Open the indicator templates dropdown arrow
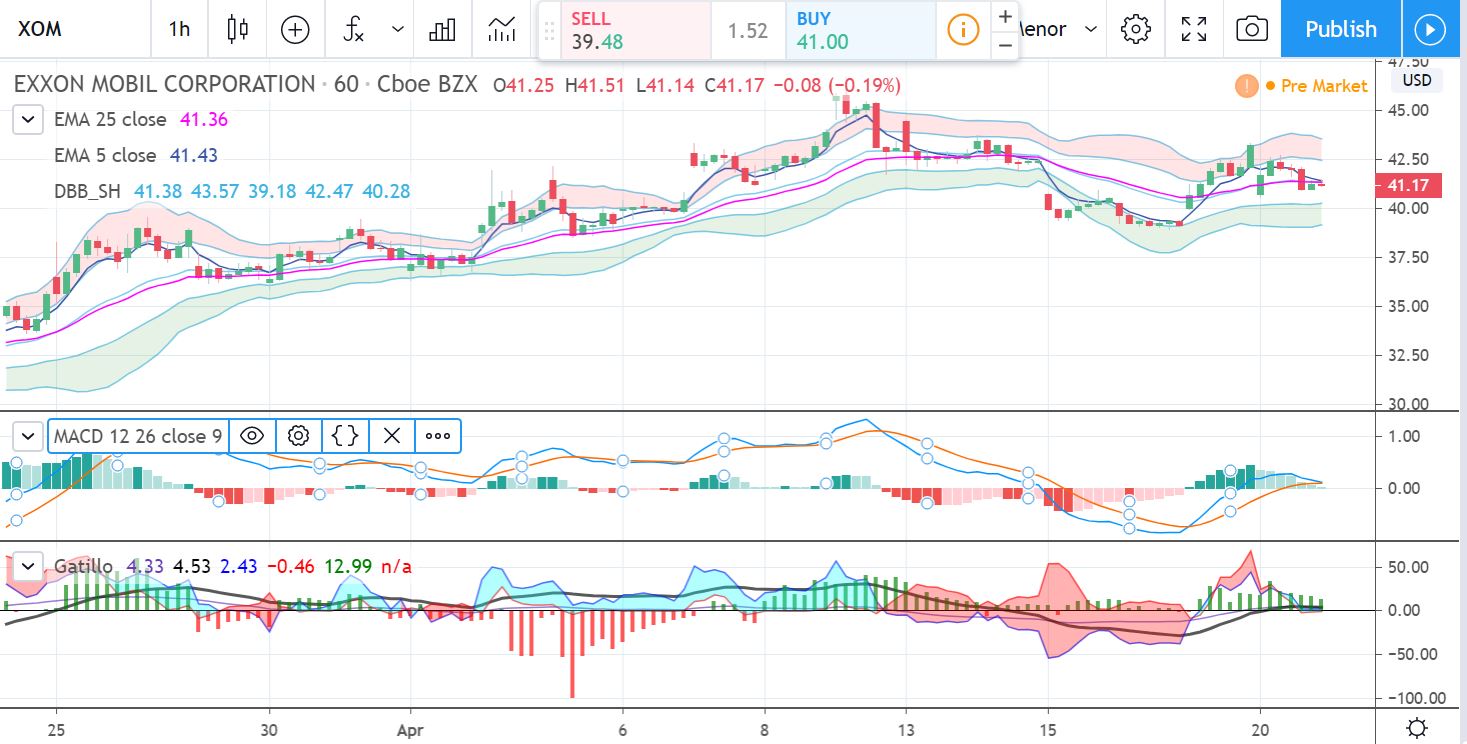 (398, 29)
